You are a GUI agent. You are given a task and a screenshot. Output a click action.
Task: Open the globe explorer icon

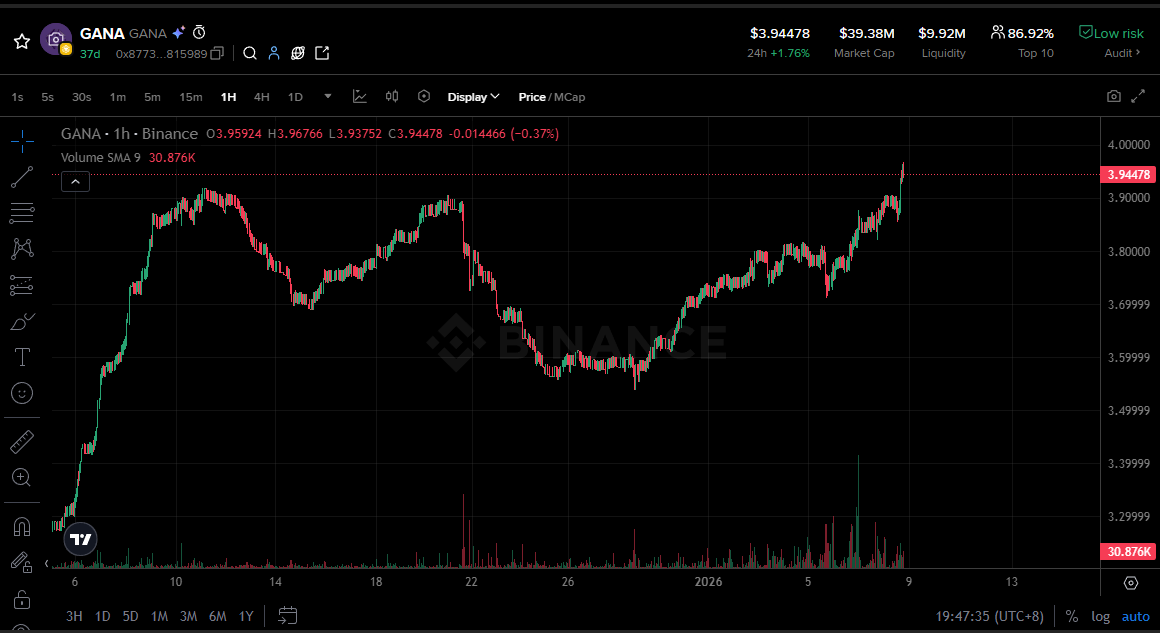pos(298,53)
